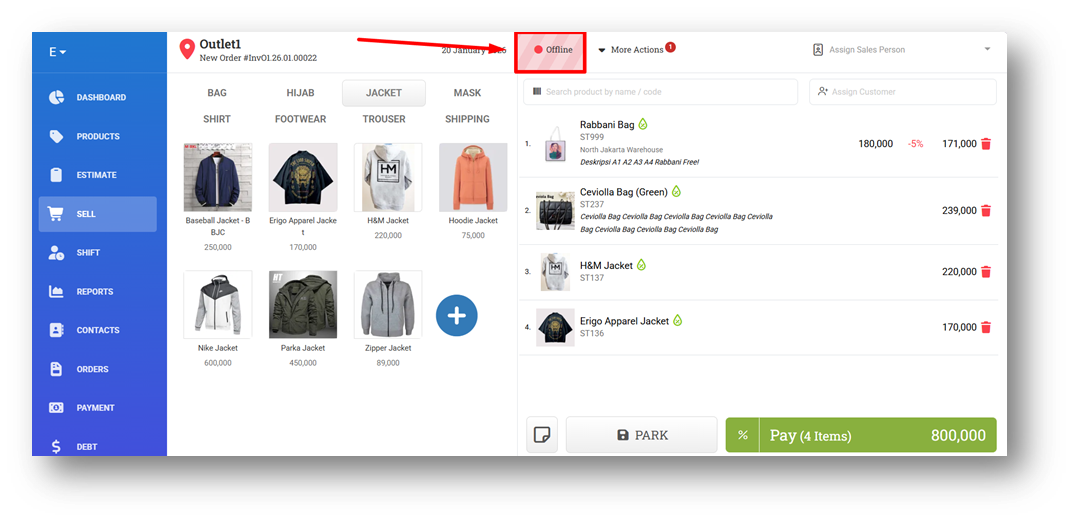This screenshot has width=1072, height=521.
Task: Click the green leaf icon beside Ceviolla Bag
Action: (676, 191)
